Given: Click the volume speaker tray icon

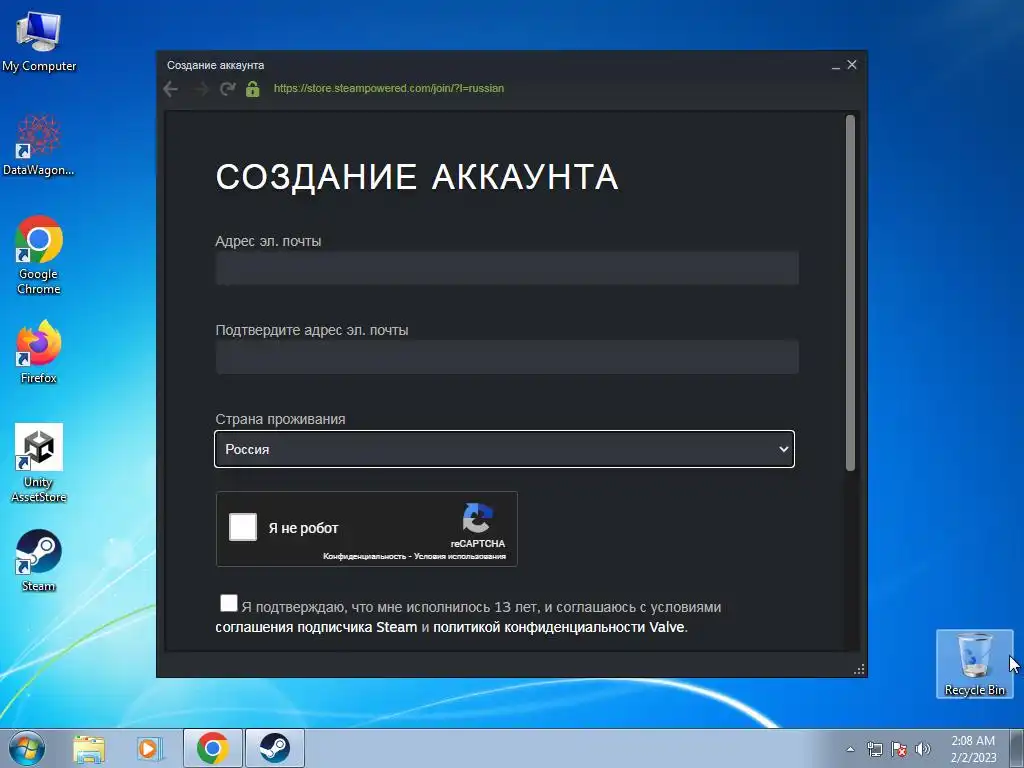Looking at the screenshot, I should [923, 749].
